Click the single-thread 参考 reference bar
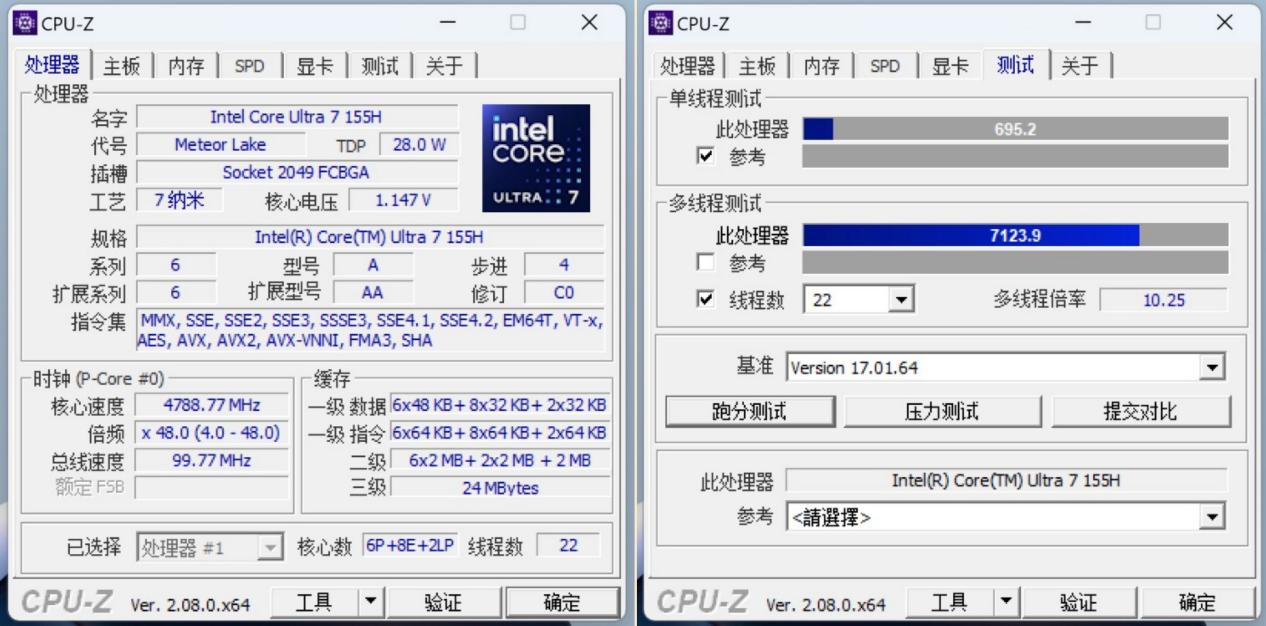Screen dimensions: 1266x626 [x=1015, y=156]
